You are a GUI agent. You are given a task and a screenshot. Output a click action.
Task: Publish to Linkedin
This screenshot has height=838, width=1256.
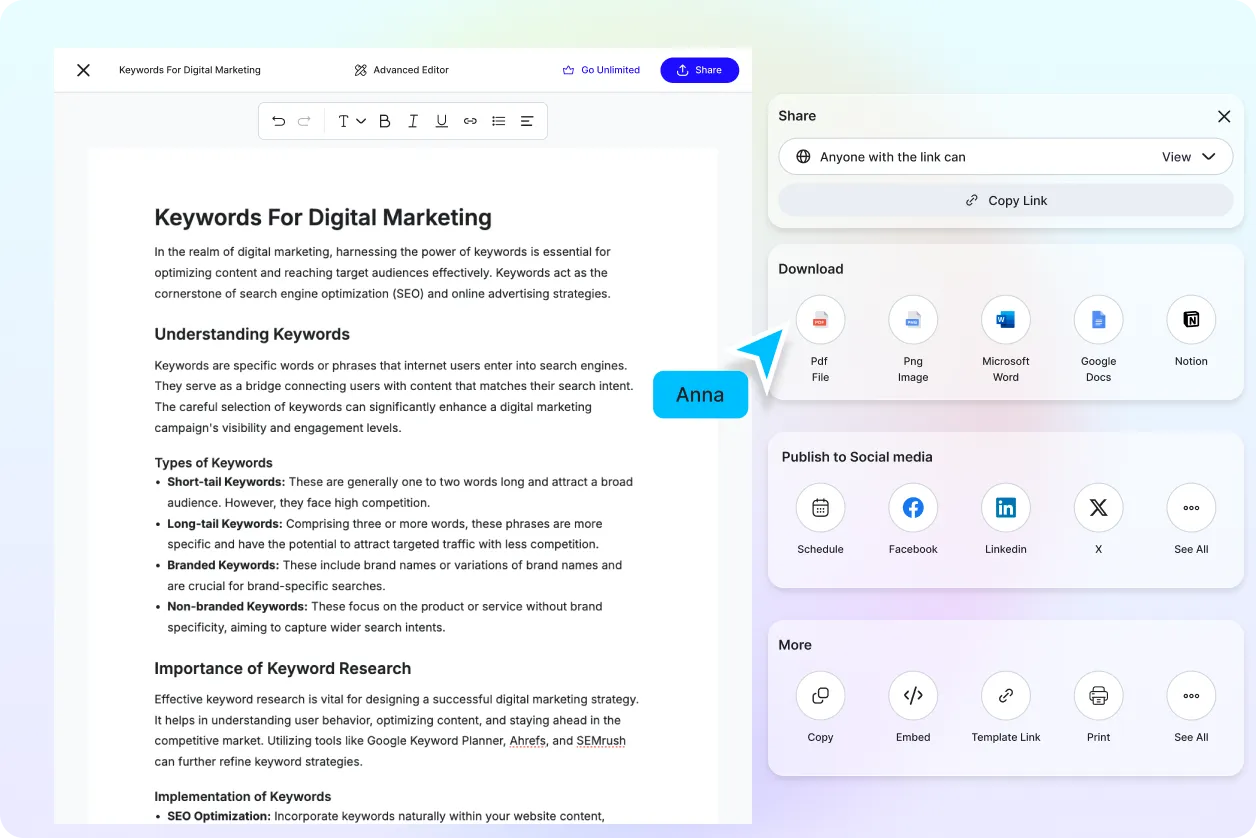pos(1005,508)
